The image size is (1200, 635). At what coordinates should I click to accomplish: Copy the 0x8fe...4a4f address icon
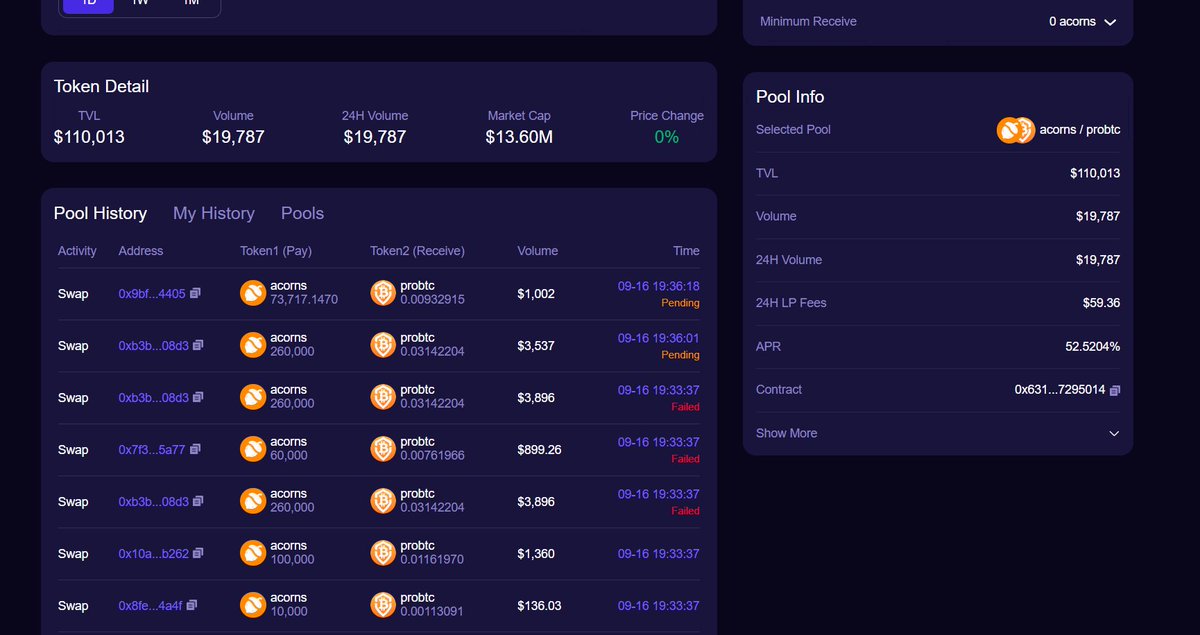[x=192, y=605]
